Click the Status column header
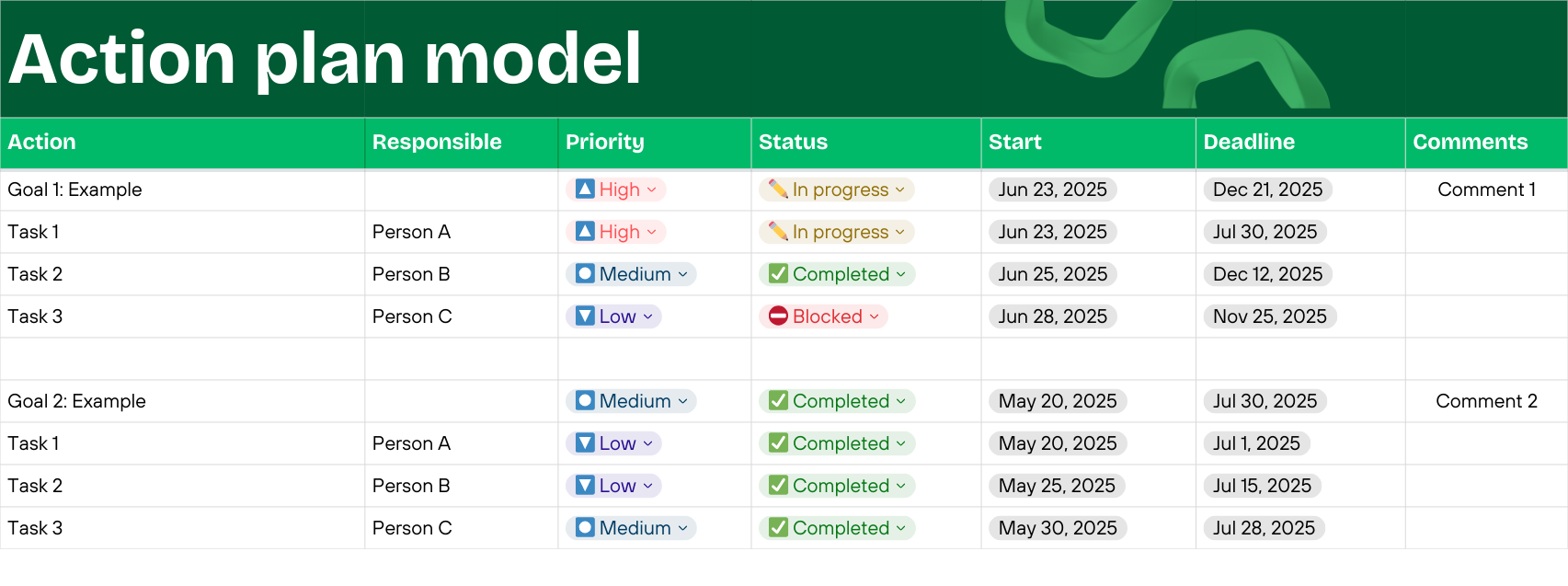The image size is (1568, 586). 793,143
